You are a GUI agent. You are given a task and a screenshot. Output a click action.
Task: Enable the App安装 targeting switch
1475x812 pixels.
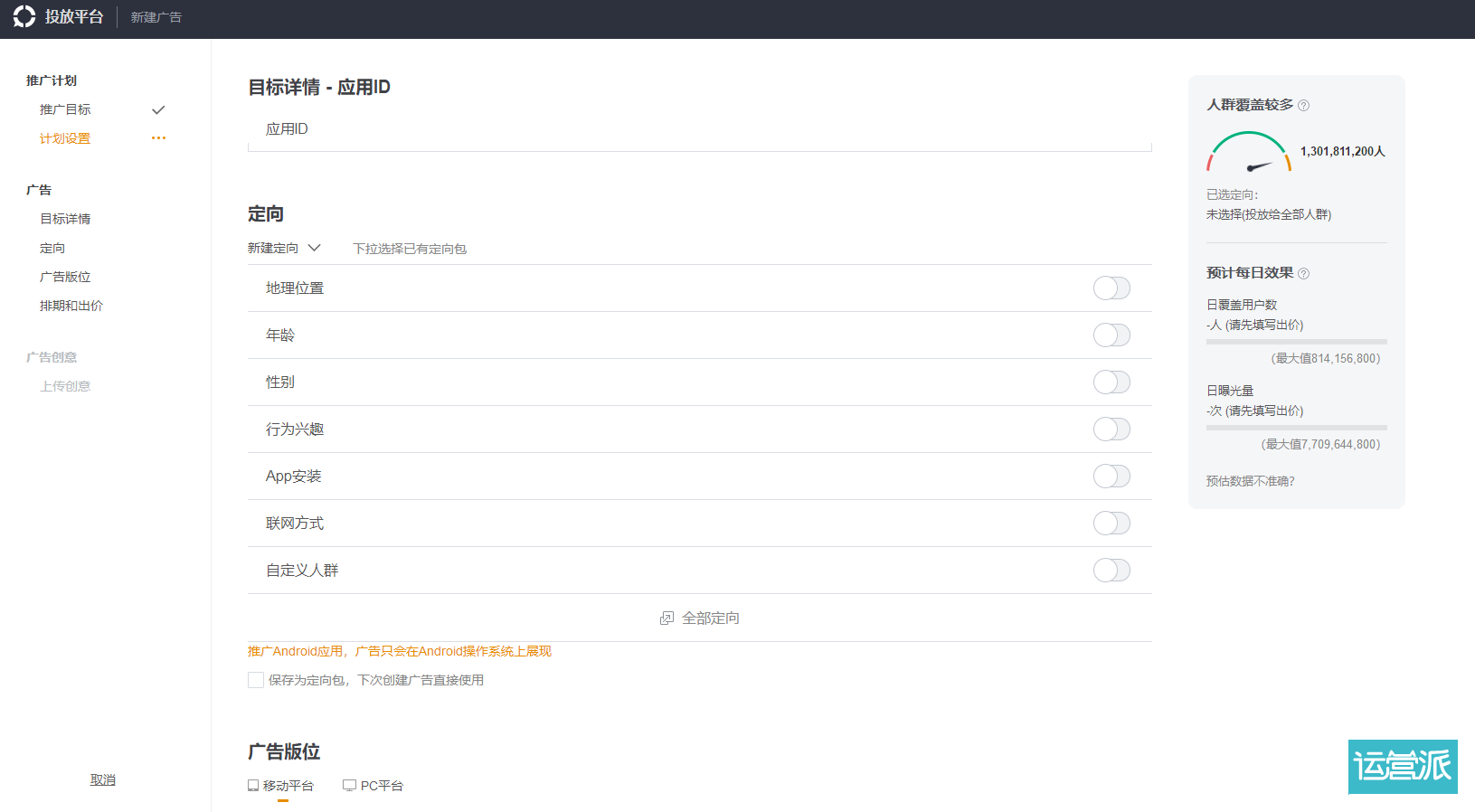(1111, 477)
